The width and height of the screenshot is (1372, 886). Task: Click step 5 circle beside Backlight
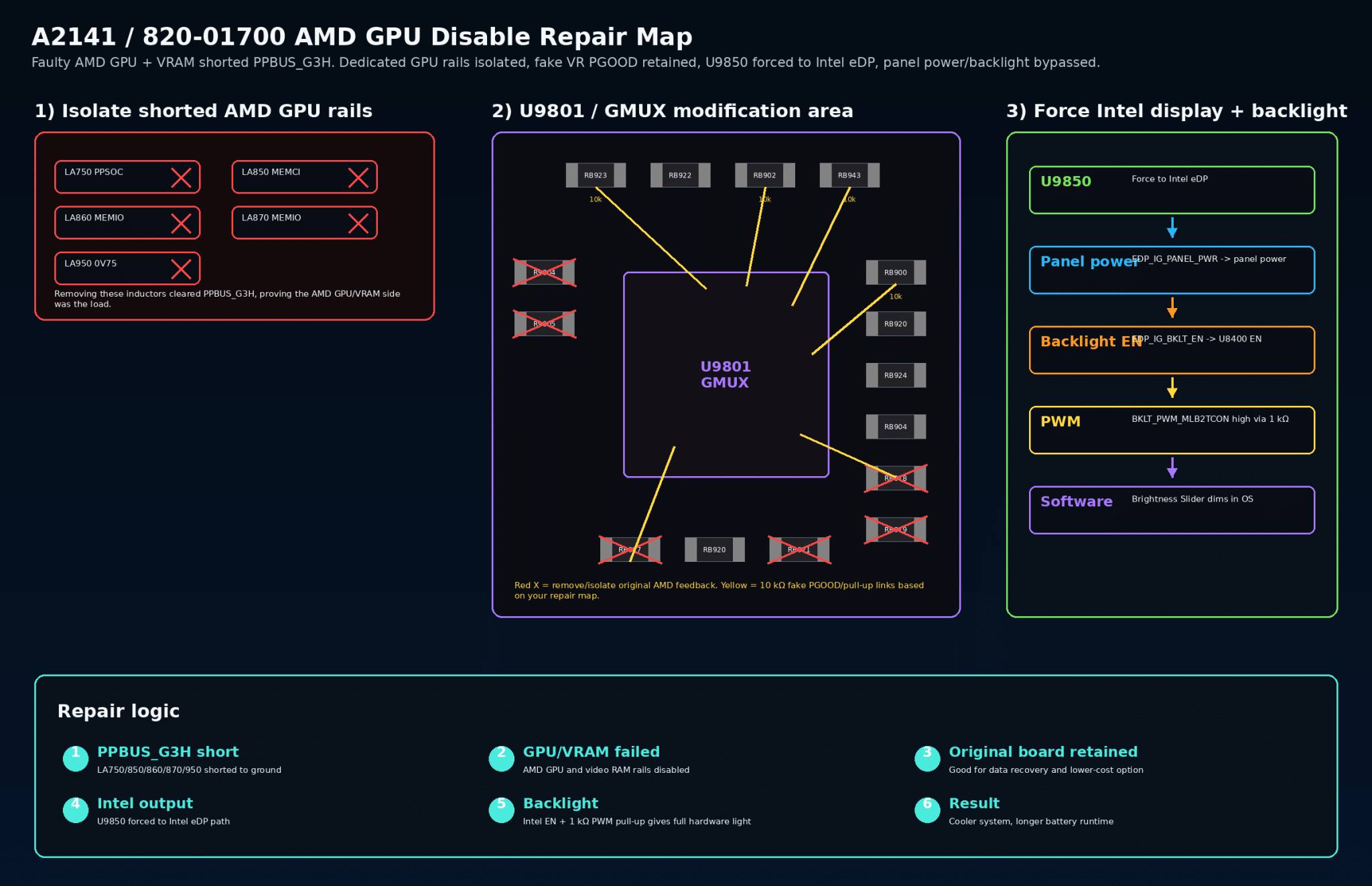tap(501, 810)
